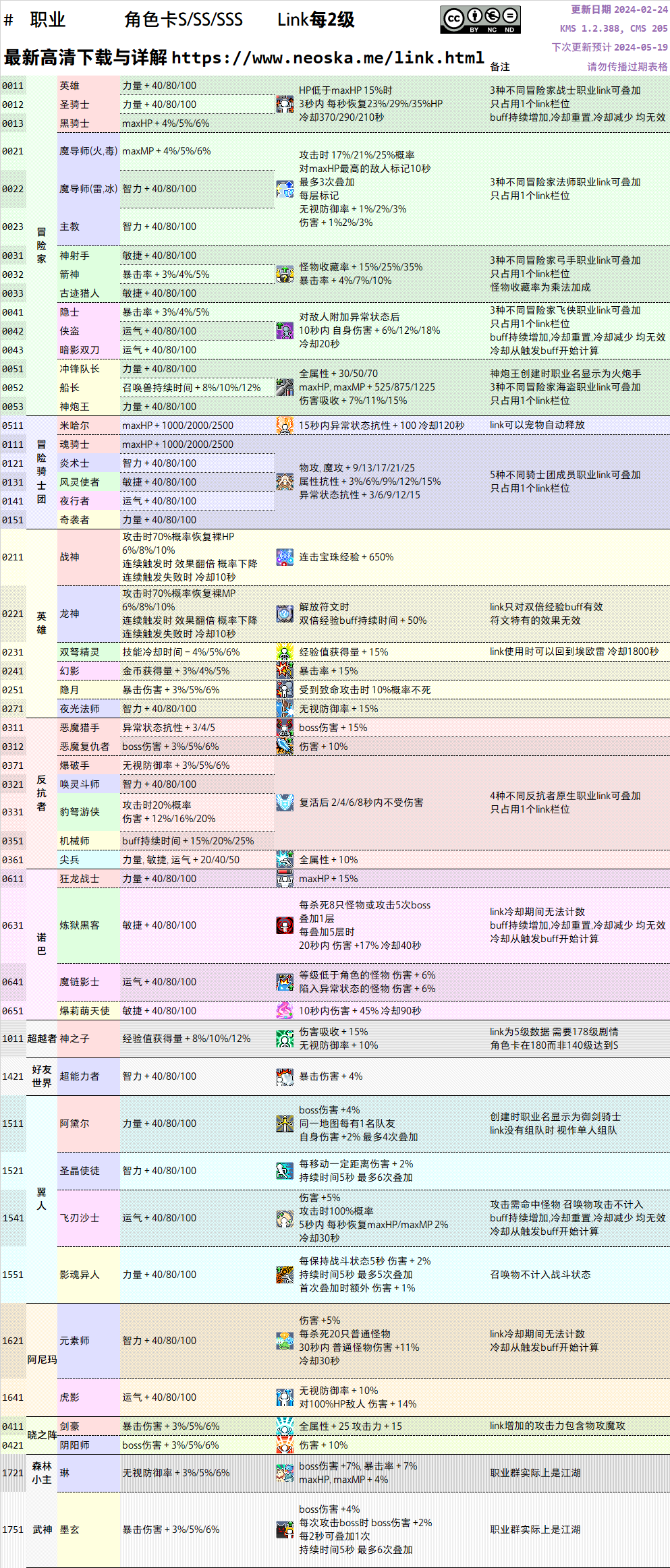Click the Link每2级 column header
This screenshot has height=1568, width=670.
(316, 20)
